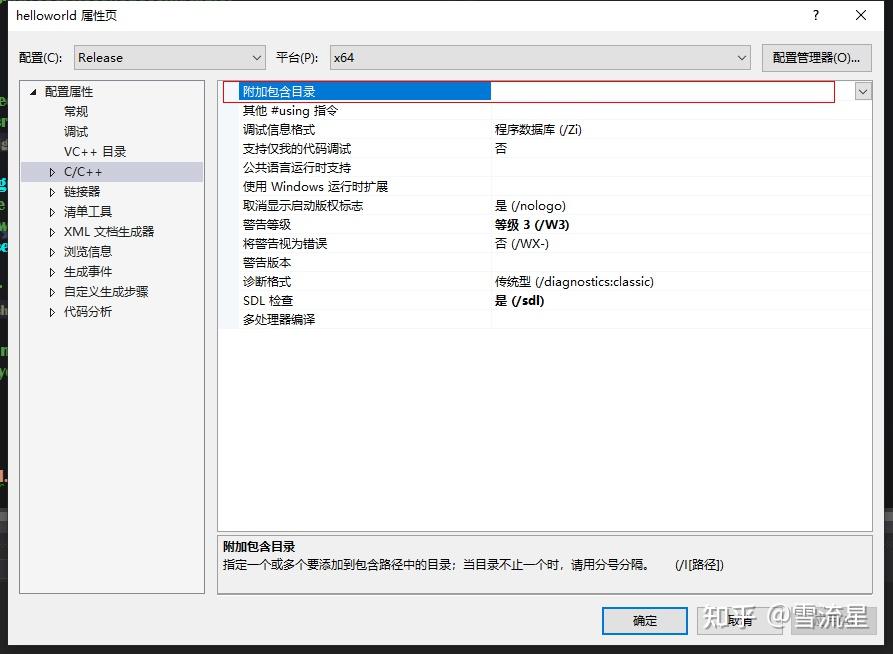The height and width of the screenshot is (654, 893).
Task: Close the helloworld 属性页 dialog
Action: click(861, 15)
